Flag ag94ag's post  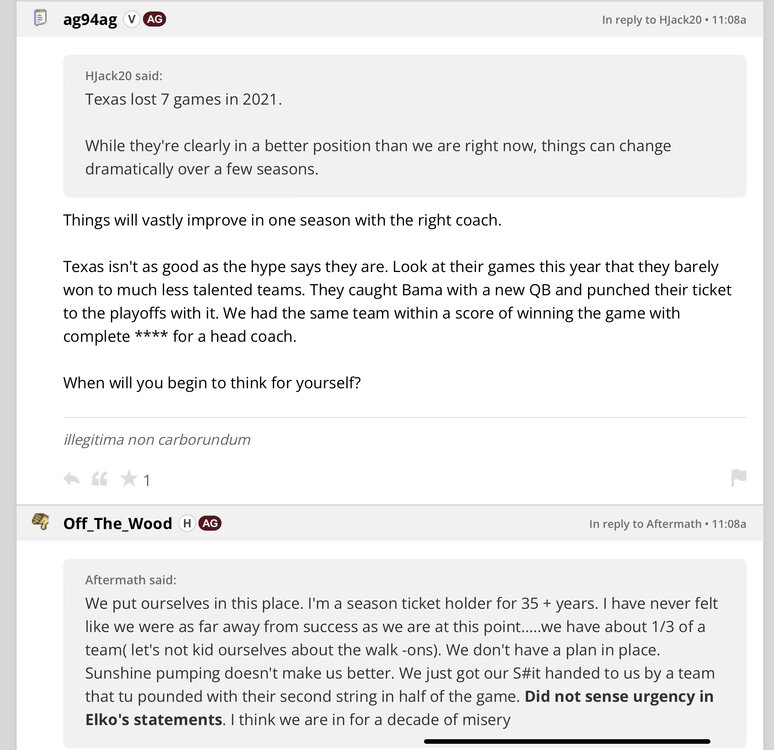(x=738, y=478)
